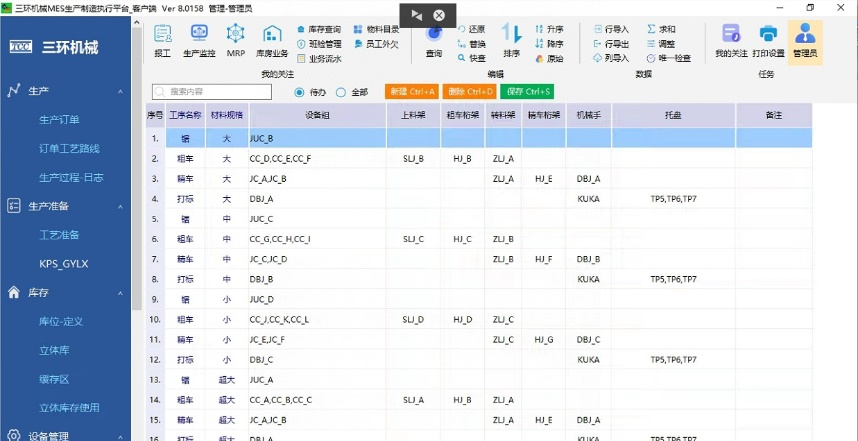Collapse the 生产准备 sidebar section chevron

click(120, 207)
